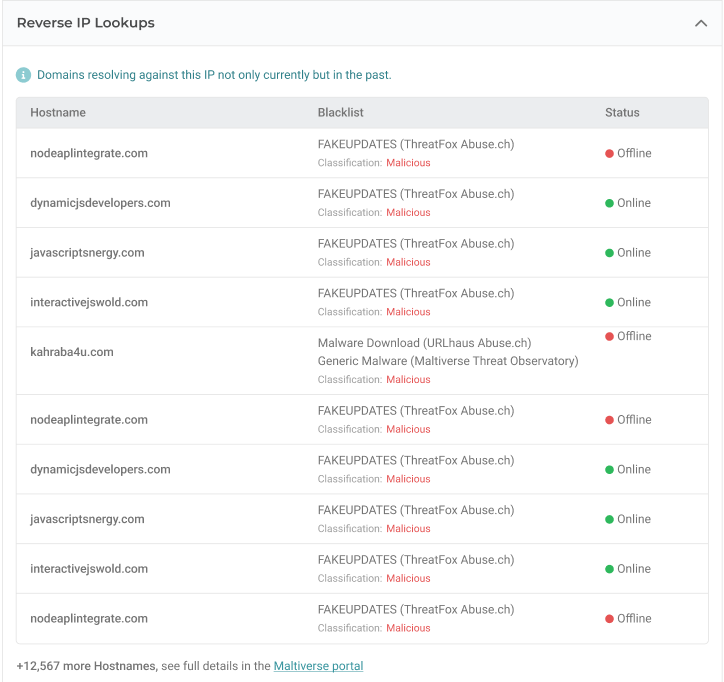Click green Online dot in first interactivejswold.com row
The image size is (724, 682).
pos(609,303)
